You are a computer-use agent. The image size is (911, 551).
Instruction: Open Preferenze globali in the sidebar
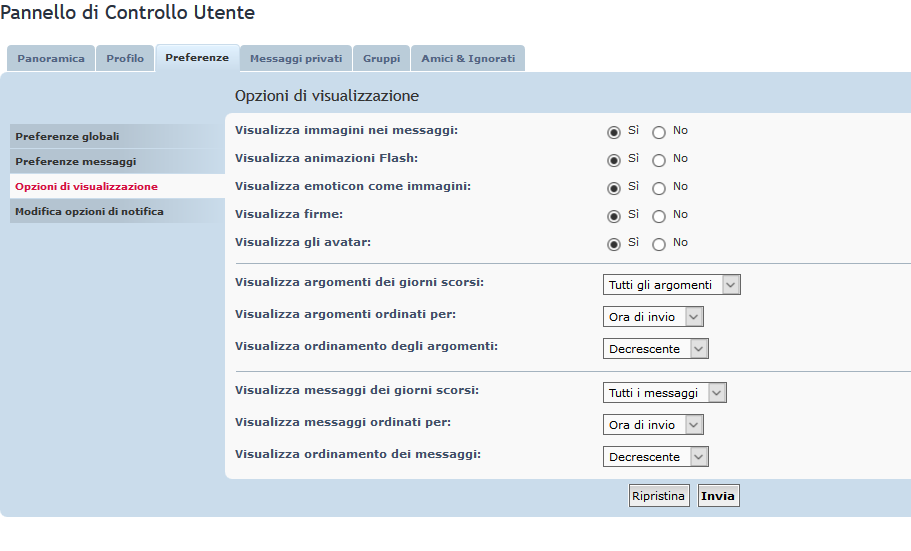click(x=67, y=136)
